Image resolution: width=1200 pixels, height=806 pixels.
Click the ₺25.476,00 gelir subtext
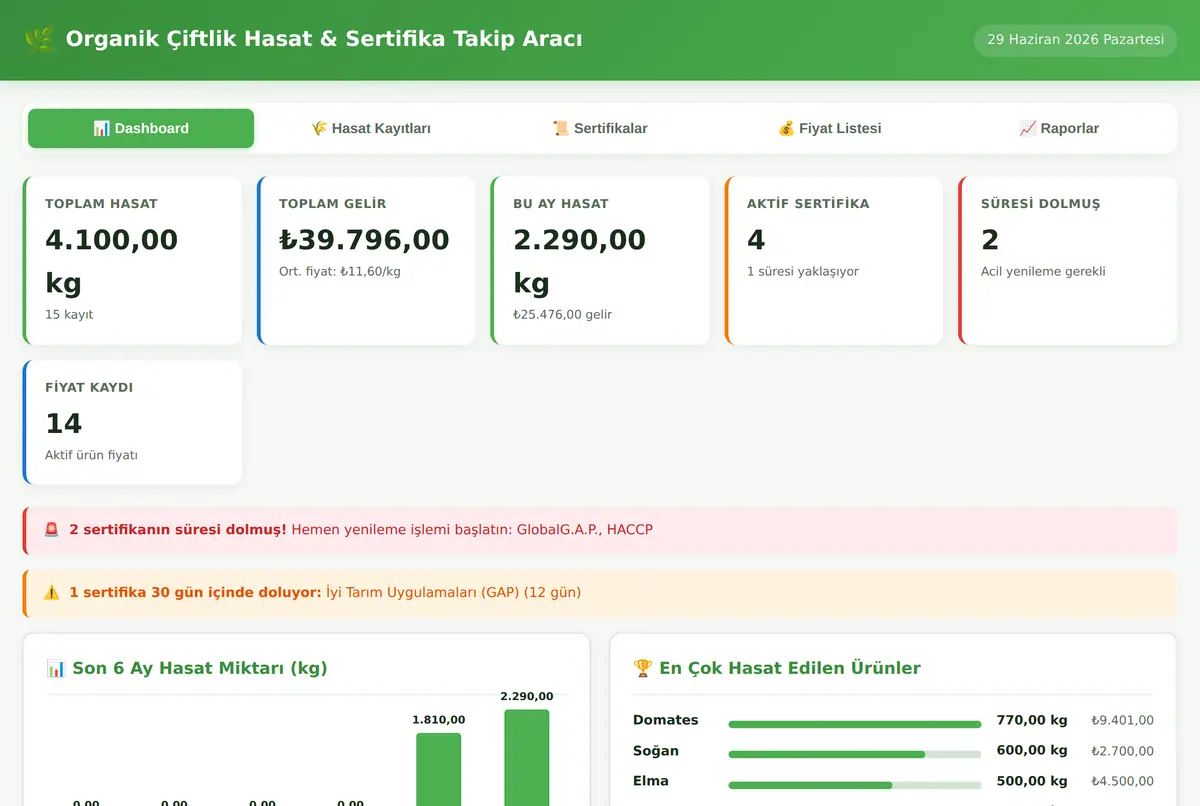(x=563, y=314)
